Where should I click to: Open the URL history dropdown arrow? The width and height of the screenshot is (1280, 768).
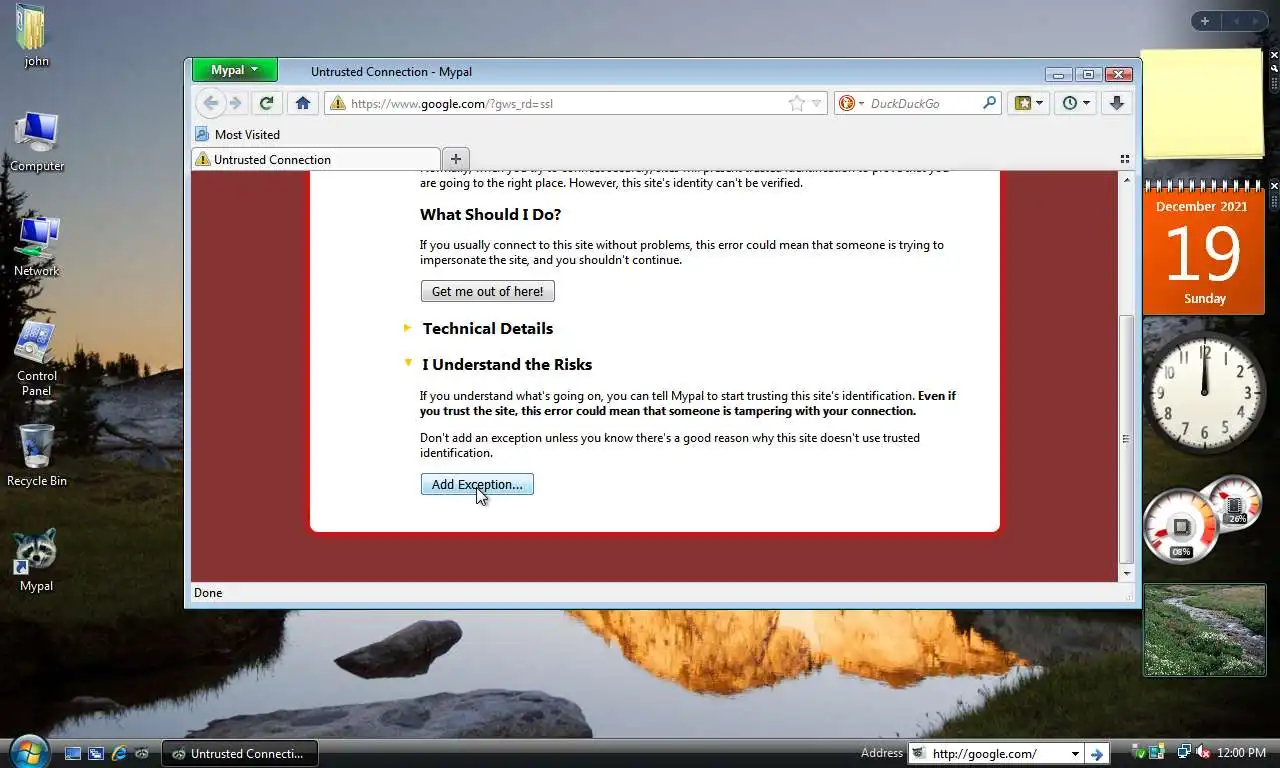(x=816, y=103)
